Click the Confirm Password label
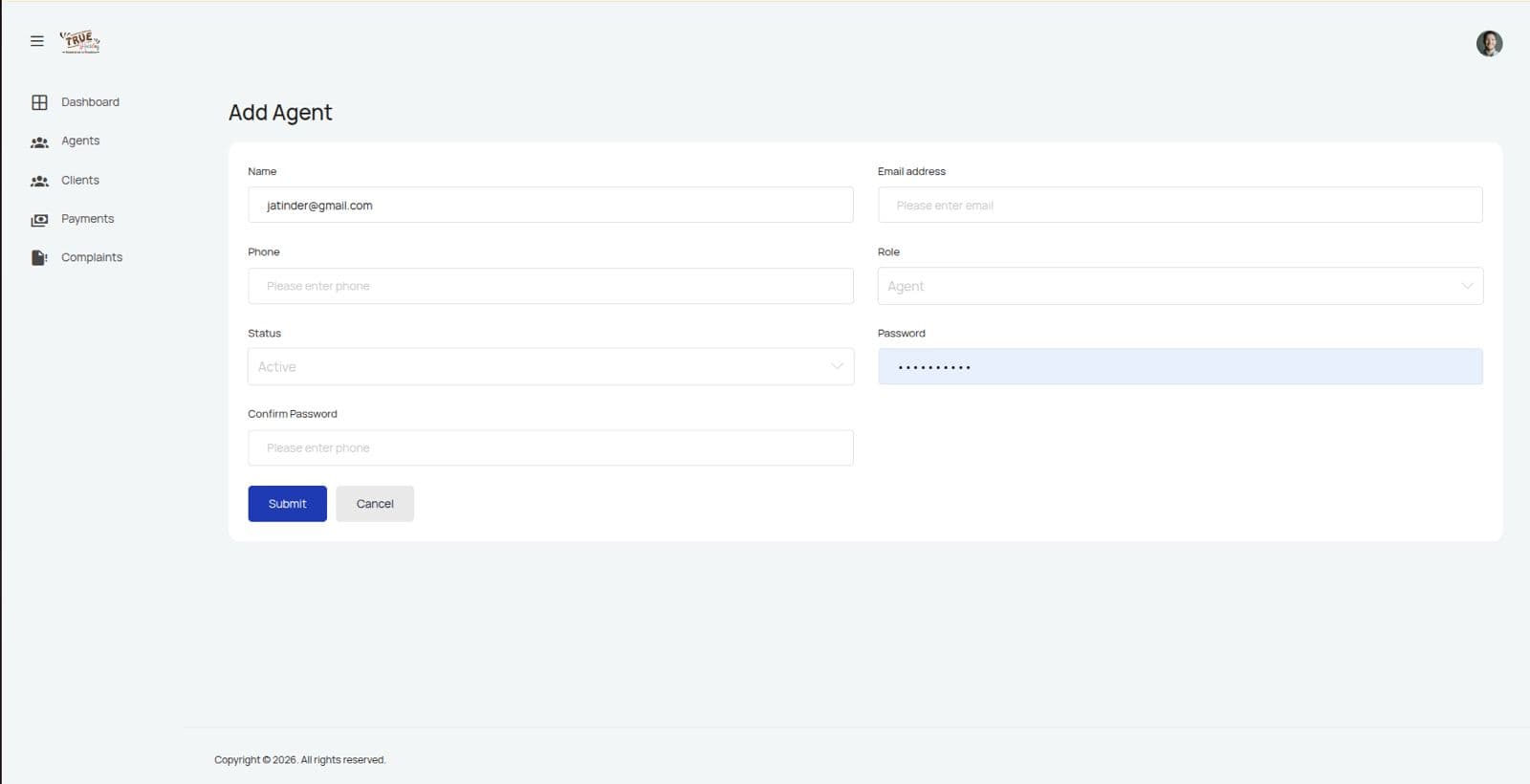1530x784 pixels. pyautogui.click(x=293, y=414)
